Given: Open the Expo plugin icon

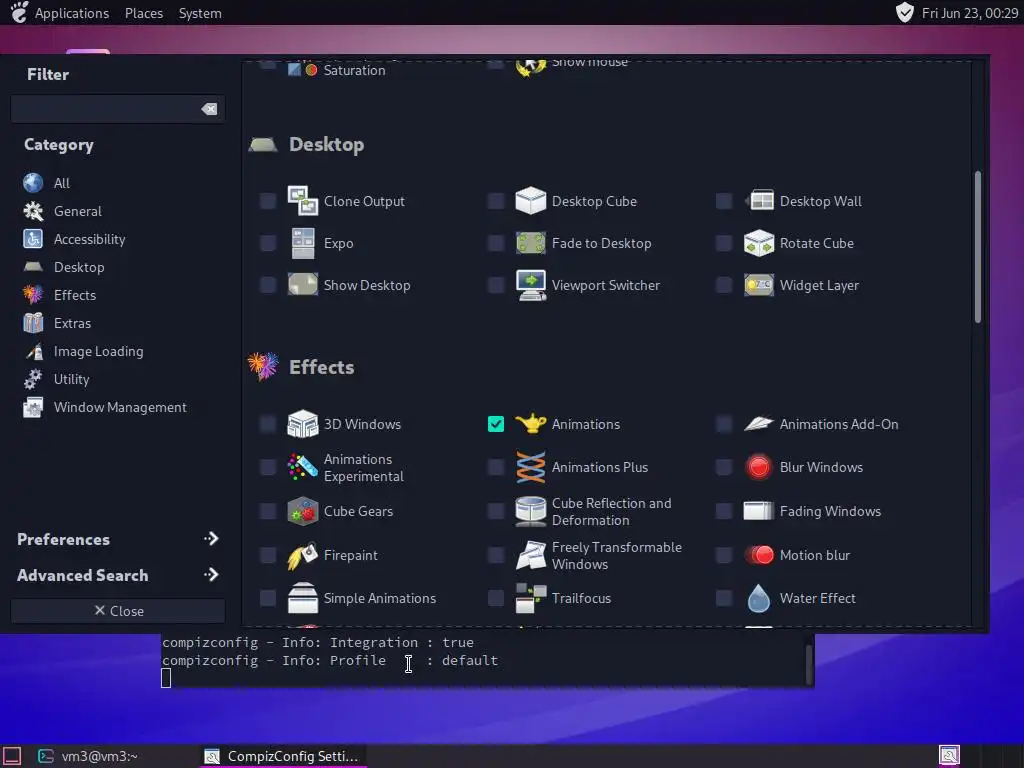Looking at the screenshot, I should [302, 243].
